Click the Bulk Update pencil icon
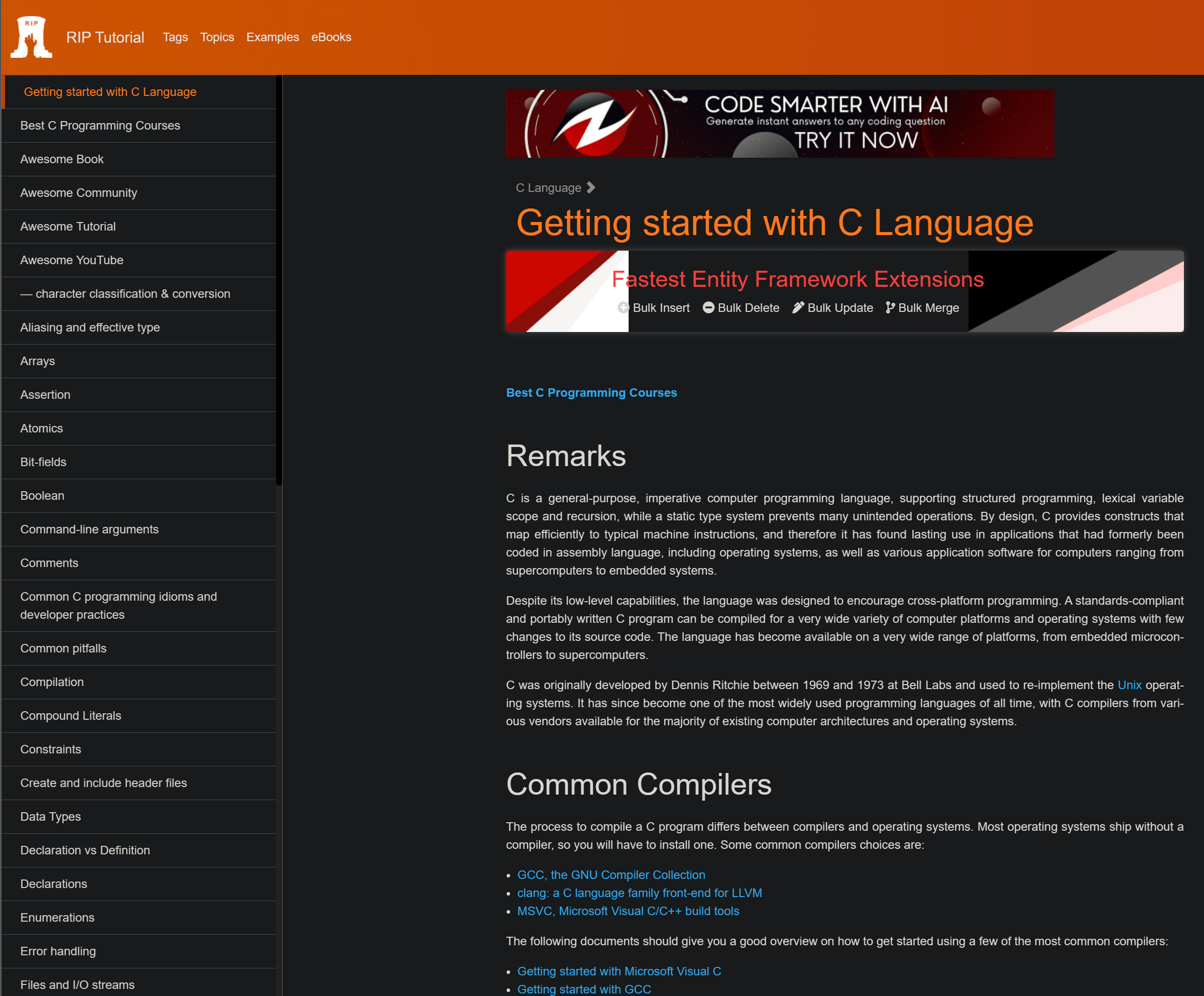 point(798,308)
